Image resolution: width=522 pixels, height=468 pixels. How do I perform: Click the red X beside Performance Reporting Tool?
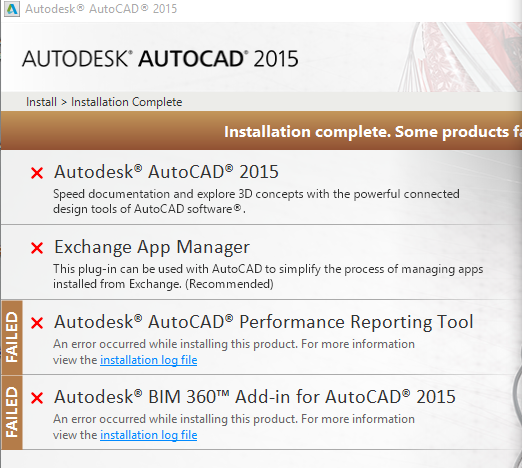tap(37, 323)
